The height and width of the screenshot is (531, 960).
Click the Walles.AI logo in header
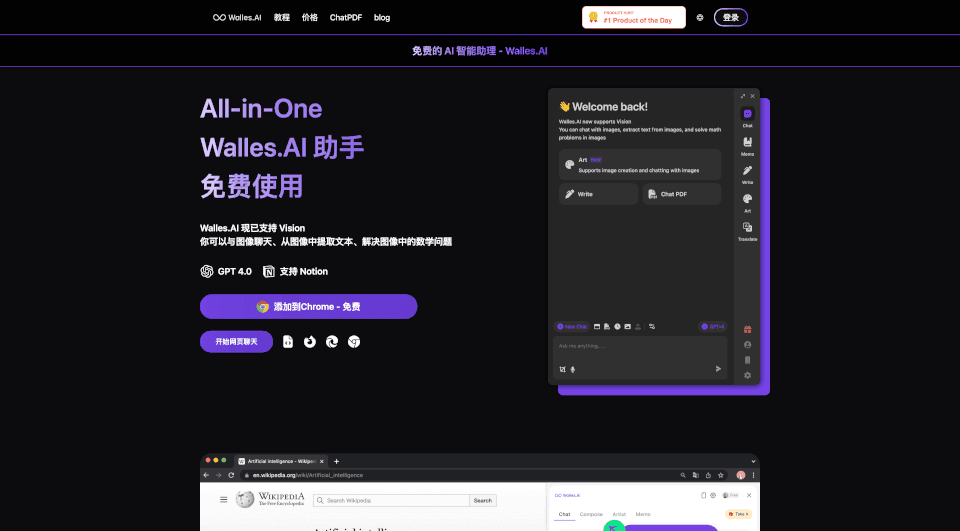tap(237, 17)
